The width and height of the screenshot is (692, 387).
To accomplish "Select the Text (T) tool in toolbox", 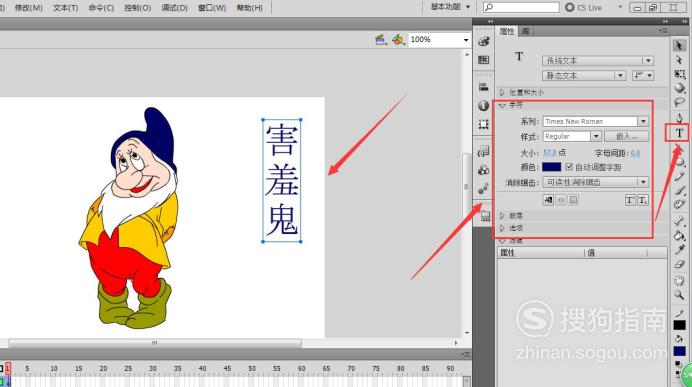I will pos(680,133).
